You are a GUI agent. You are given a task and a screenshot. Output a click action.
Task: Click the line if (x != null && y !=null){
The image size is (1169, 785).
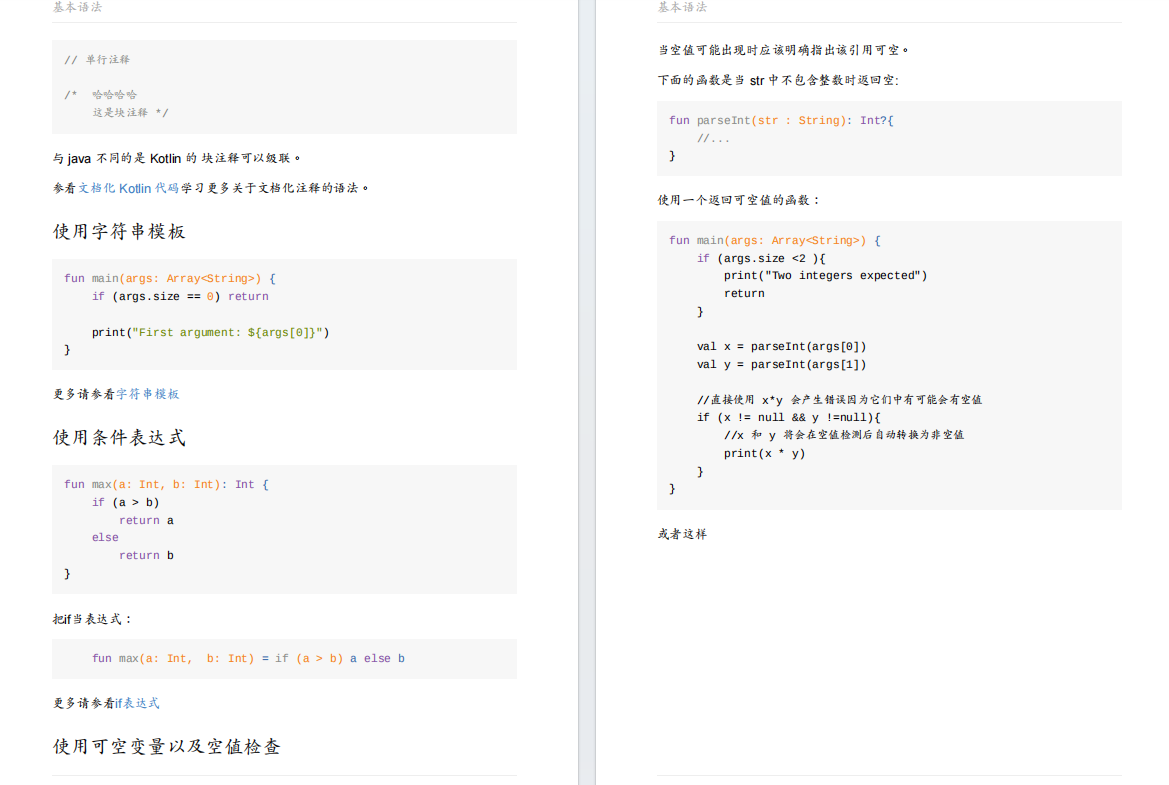pyautogui.click(x=788, y=417)
